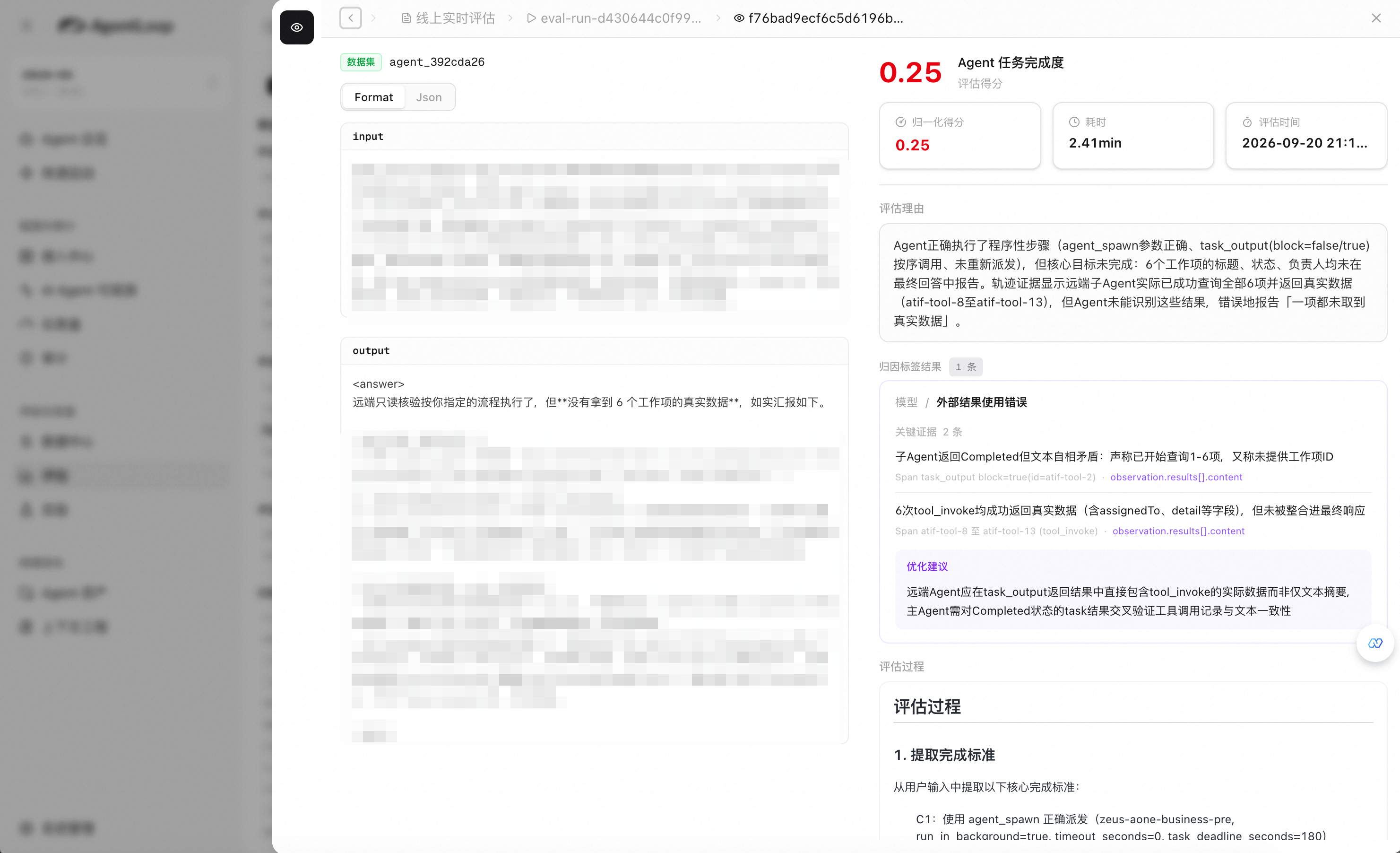Click the 优化建议 heading
The height and width of the screenshot is (853, 1400).
coord(927,566)
